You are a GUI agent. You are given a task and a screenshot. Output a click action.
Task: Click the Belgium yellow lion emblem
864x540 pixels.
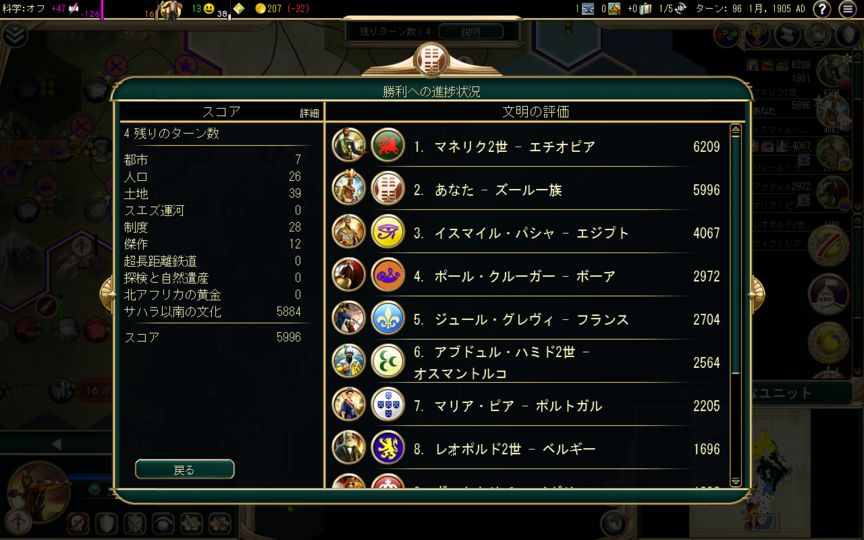[388, 447]
